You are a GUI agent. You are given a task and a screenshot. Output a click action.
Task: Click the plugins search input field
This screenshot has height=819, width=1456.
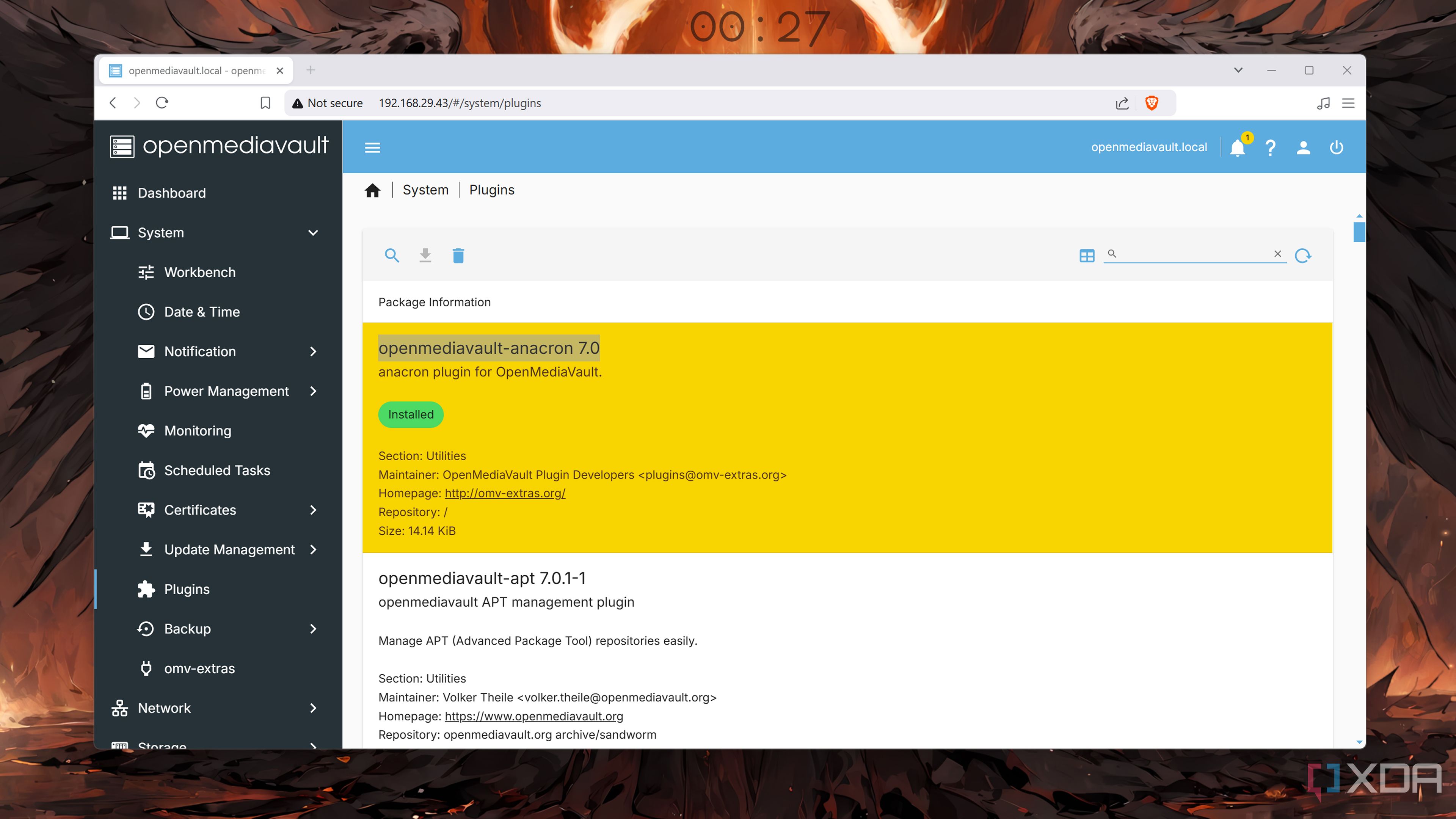coord(1192,254)
